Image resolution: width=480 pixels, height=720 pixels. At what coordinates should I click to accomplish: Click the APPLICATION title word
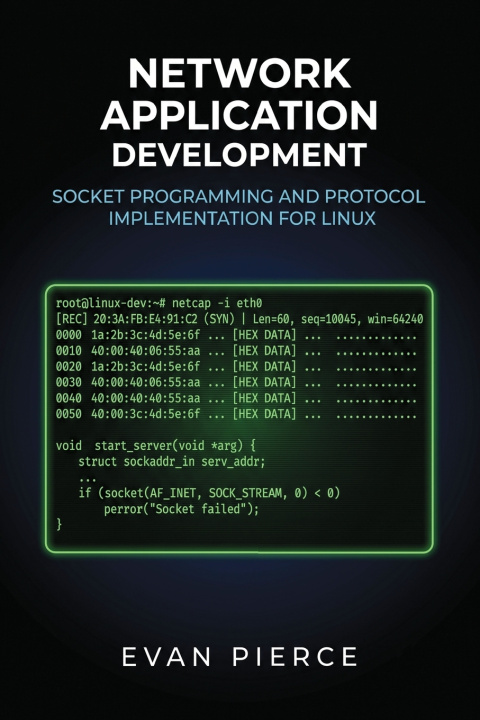239,115
